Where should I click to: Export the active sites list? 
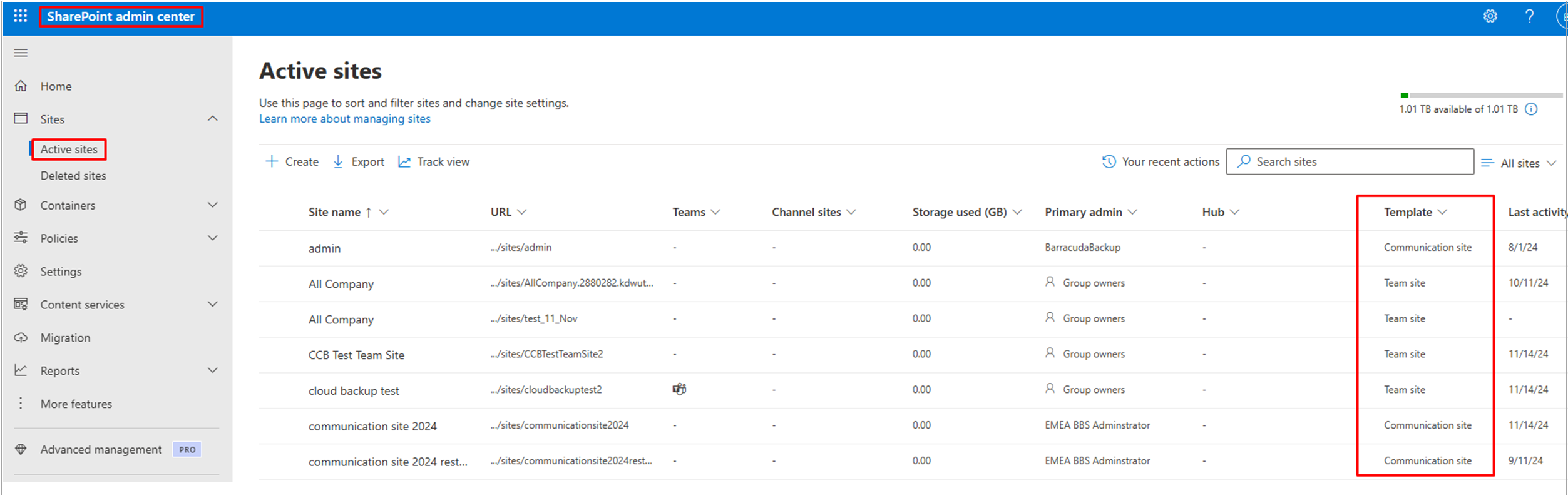359,162
